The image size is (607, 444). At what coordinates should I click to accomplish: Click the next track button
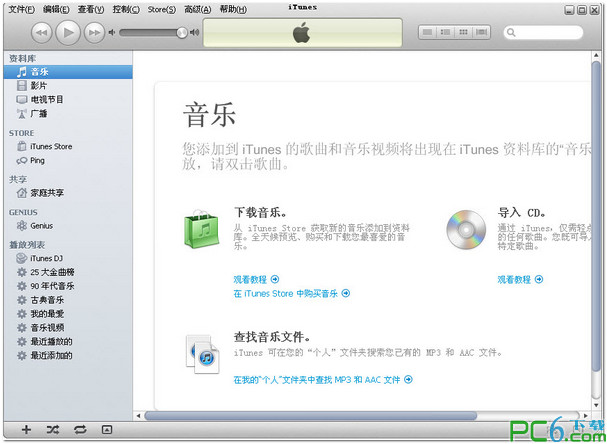click(94, 33)
